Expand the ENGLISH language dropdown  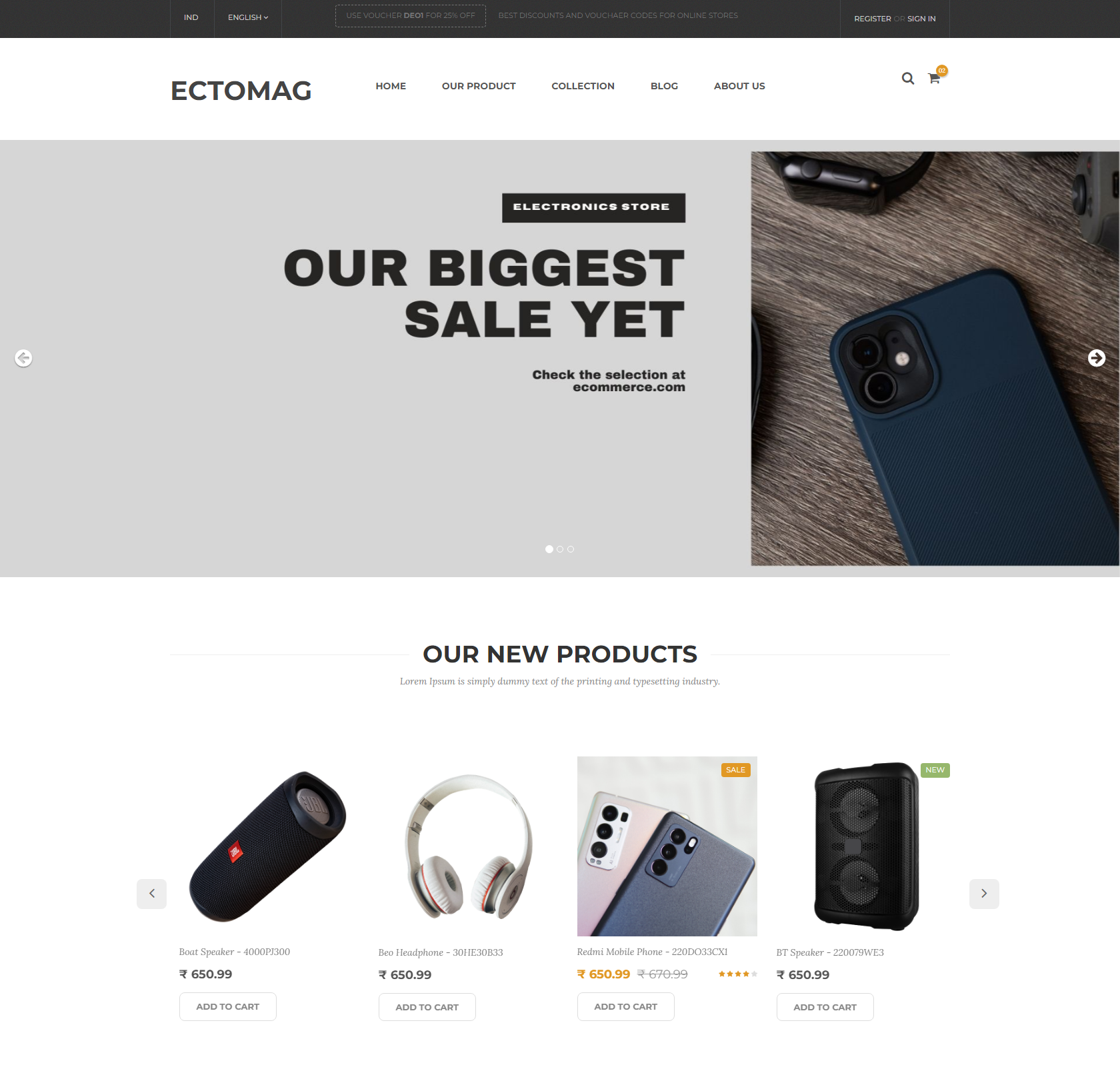[x=248, y=18]
